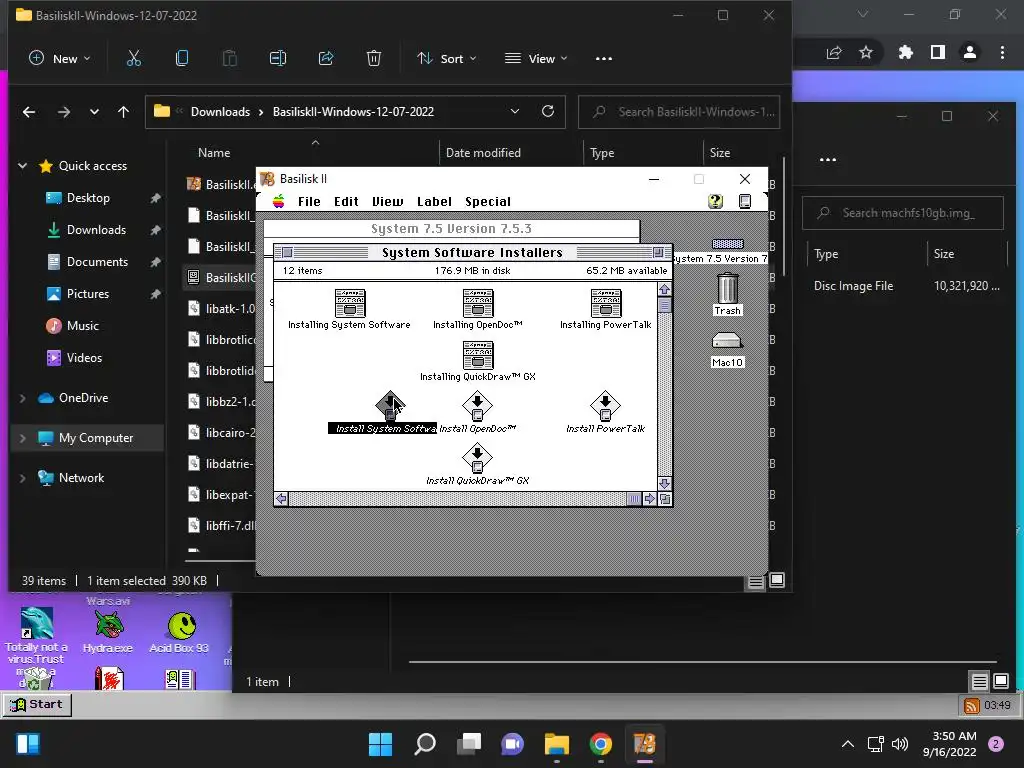This screenshot has height=768, width=1024.
Task: Go back in File Explorer
Action: 29,112
